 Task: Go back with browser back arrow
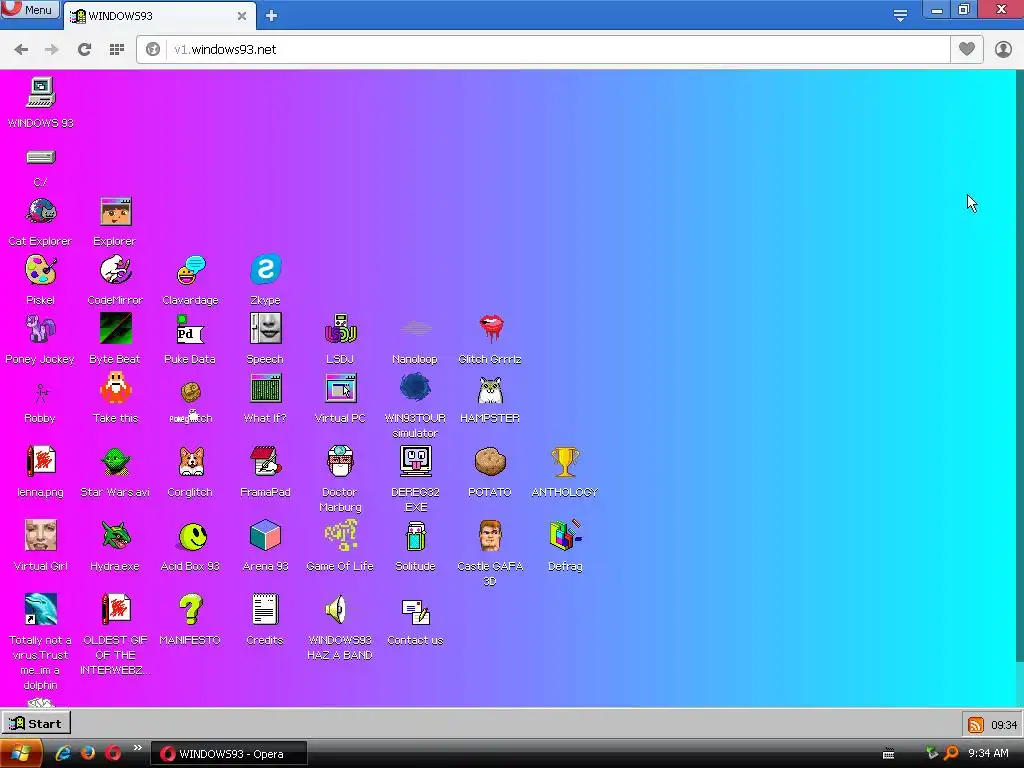click(21, 50)
